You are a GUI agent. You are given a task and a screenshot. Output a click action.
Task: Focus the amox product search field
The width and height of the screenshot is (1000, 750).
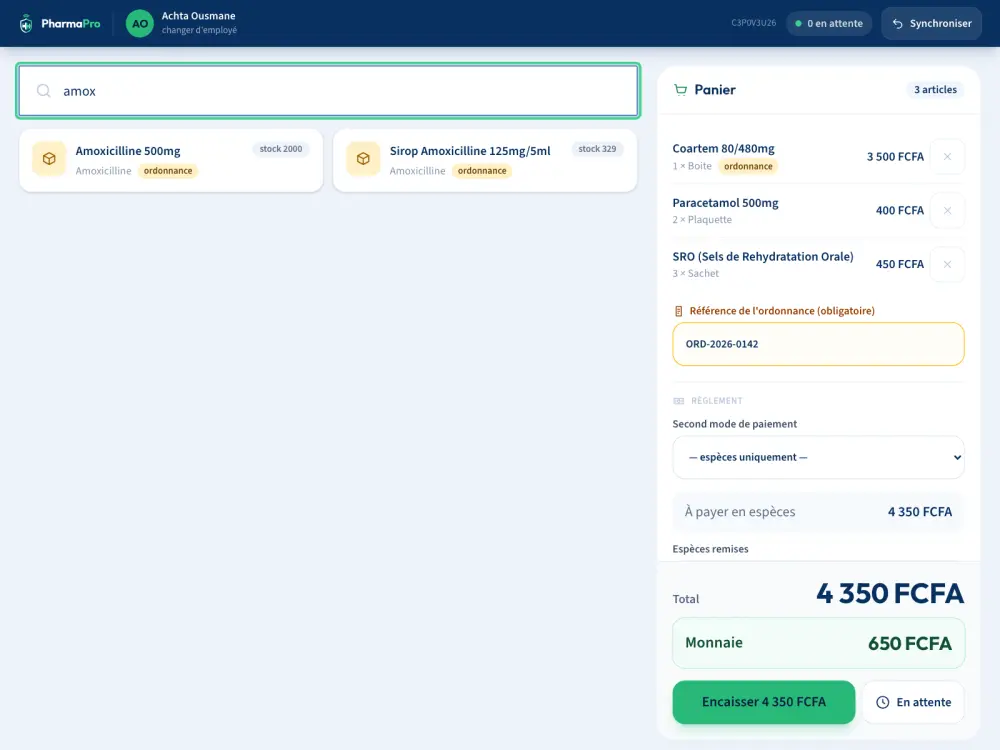tap(328, 91)
